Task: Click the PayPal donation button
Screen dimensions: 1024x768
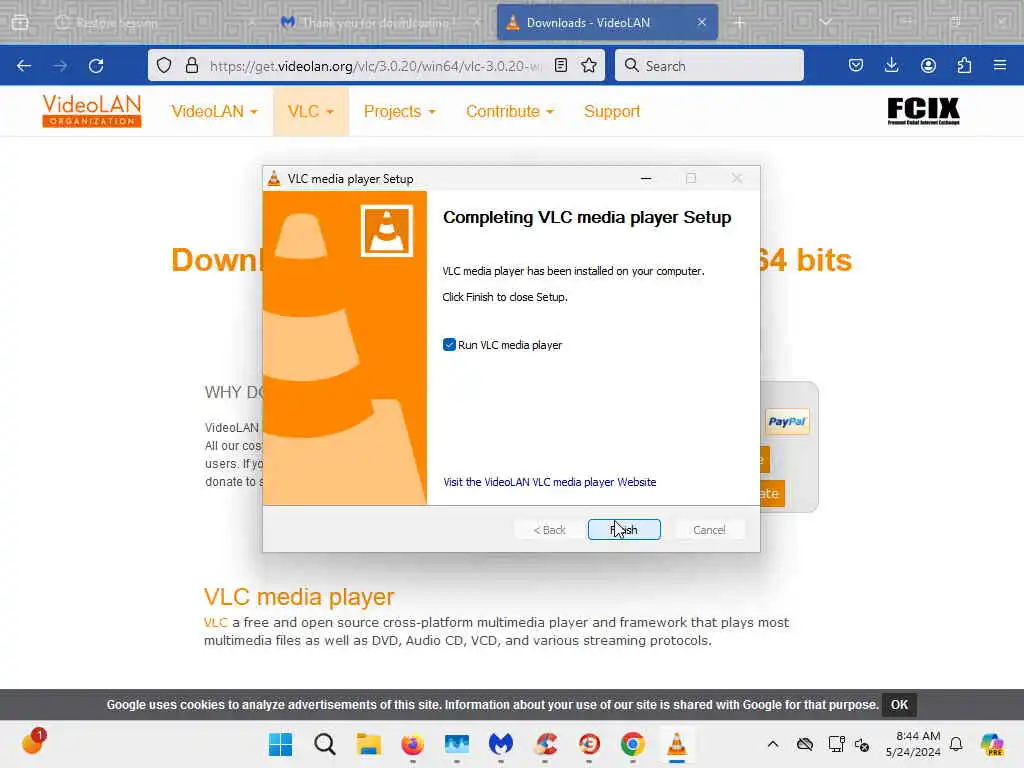Action: (x=787, y=422)
